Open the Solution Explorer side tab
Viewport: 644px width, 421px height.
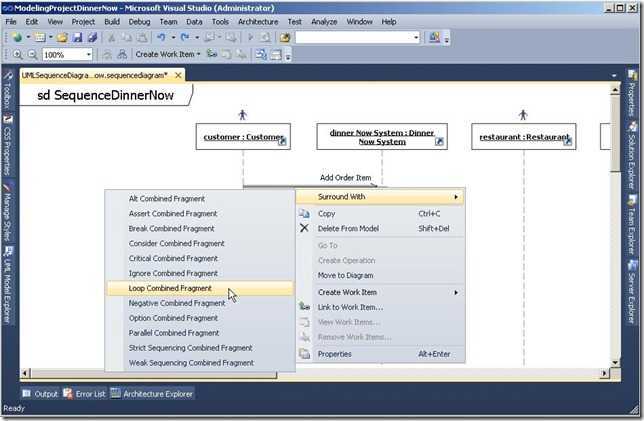point(632,156)
